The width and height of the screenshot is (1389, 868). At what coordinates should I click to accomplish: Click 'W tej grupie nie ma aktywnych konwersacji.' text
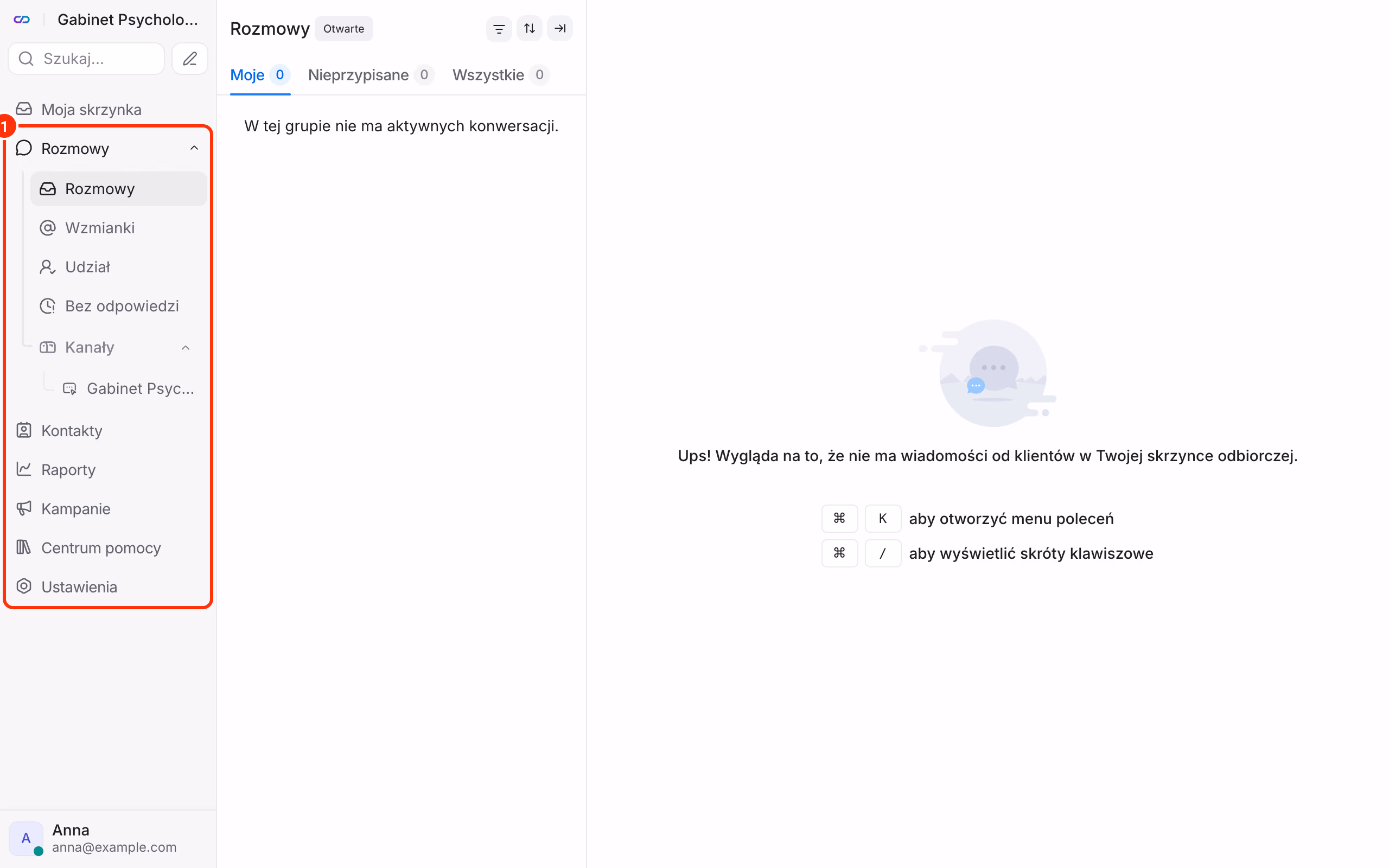point(401,126)
